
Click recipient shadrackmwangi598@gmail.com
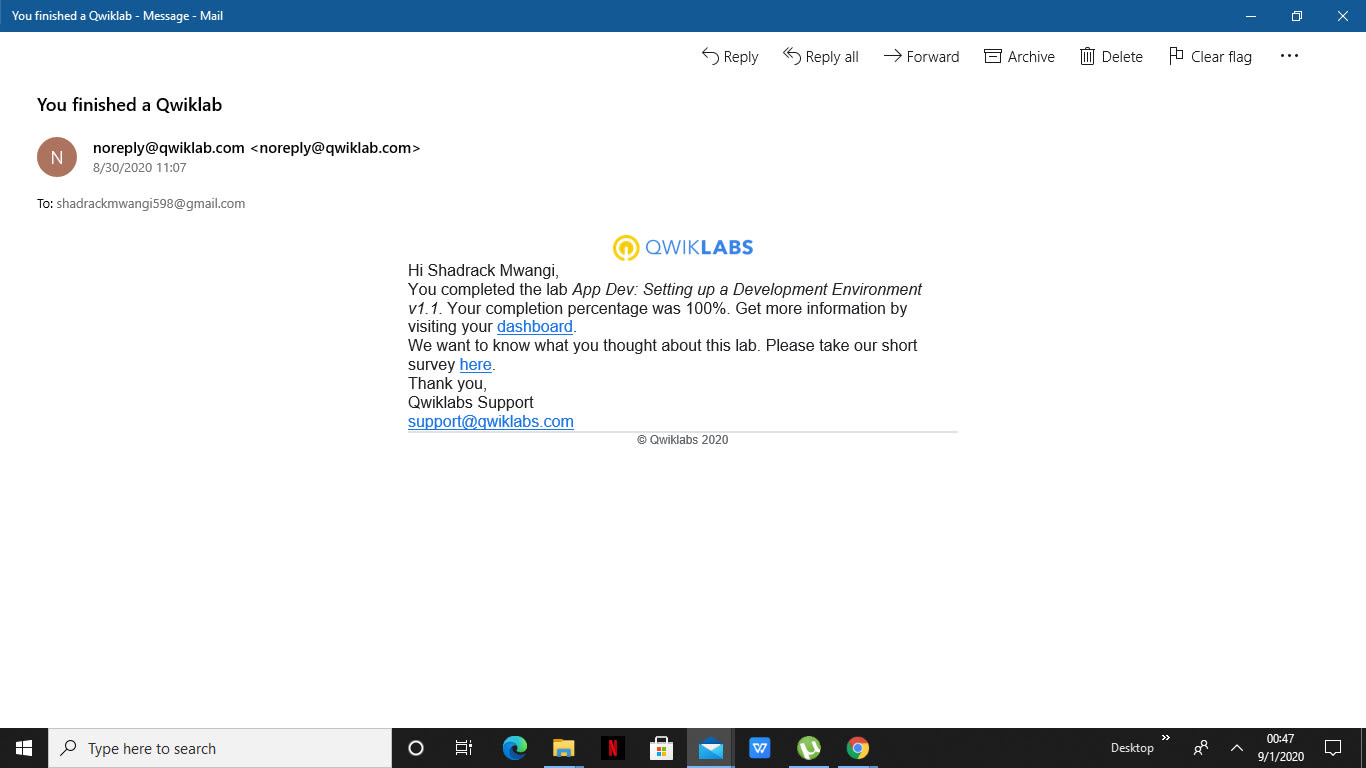click(151, 204)
